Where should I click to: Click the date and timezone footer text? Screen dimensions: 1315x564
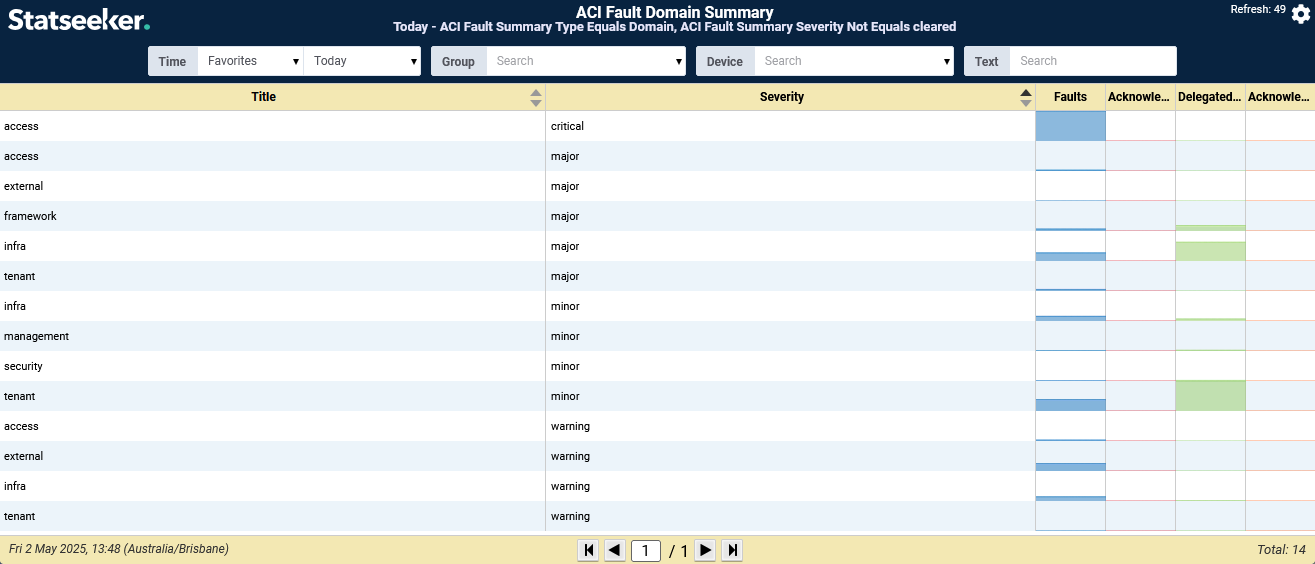118,549
